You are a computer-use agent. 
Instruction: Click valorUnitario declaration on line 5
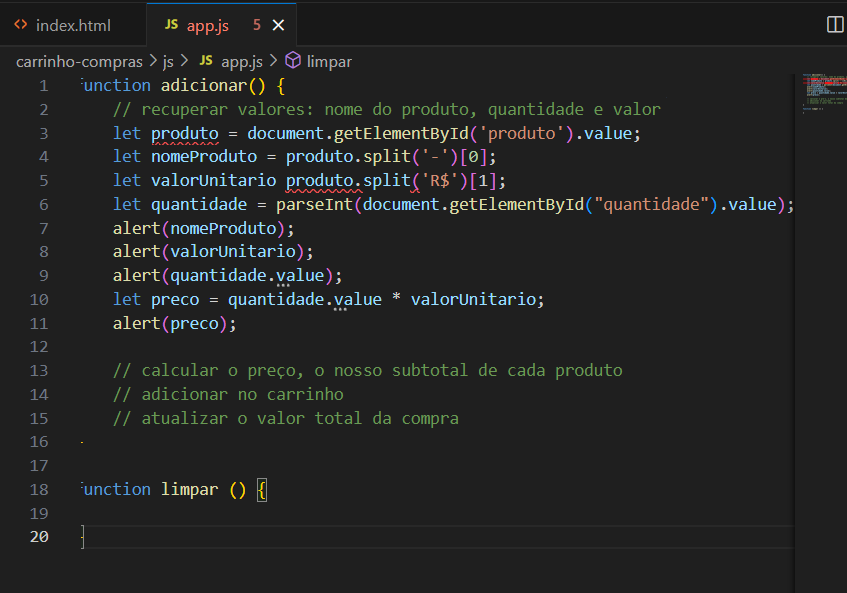pyautogui.click(x=213, y=180)
